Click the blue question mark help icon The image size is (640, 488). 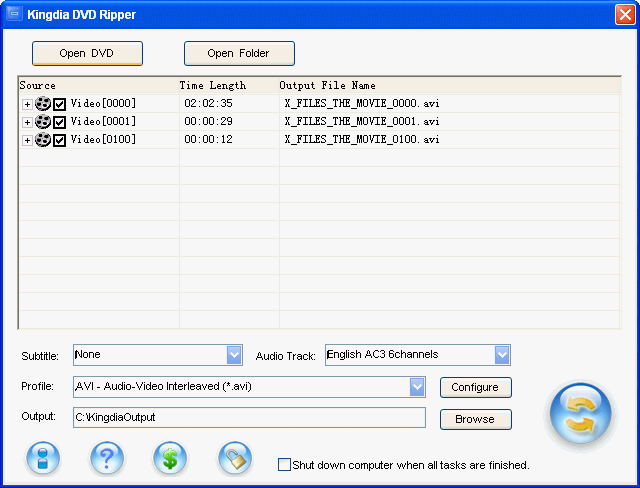tap(106, 459)
